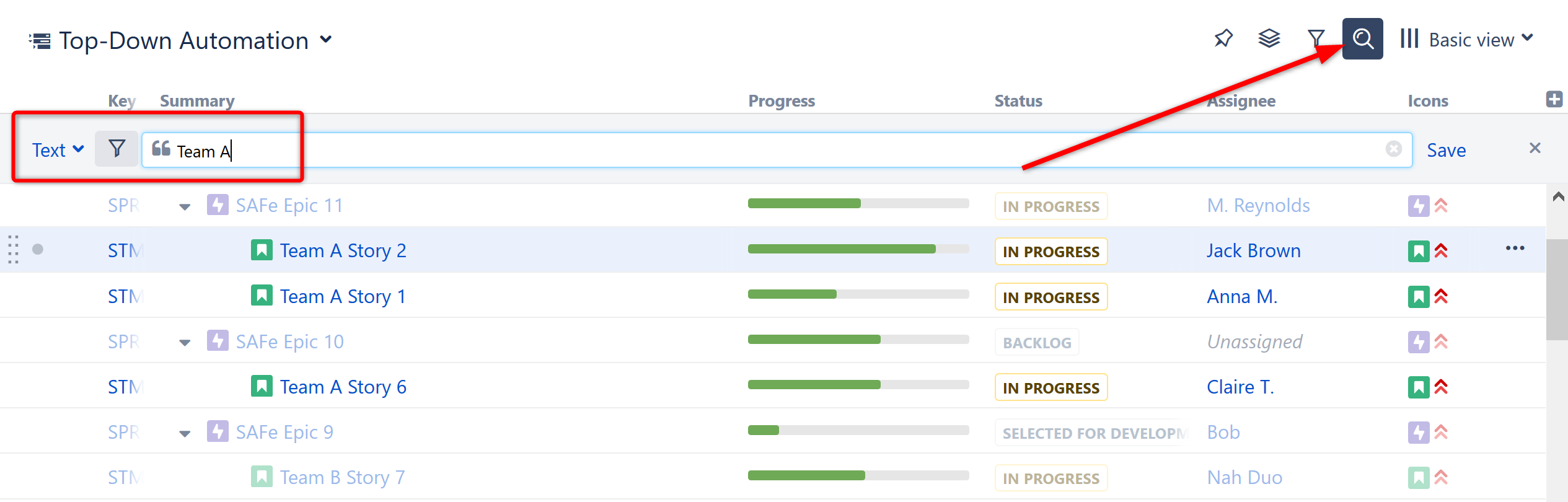Click the IN PROGRESS status of Team A Story 2

pos(1051,252)
